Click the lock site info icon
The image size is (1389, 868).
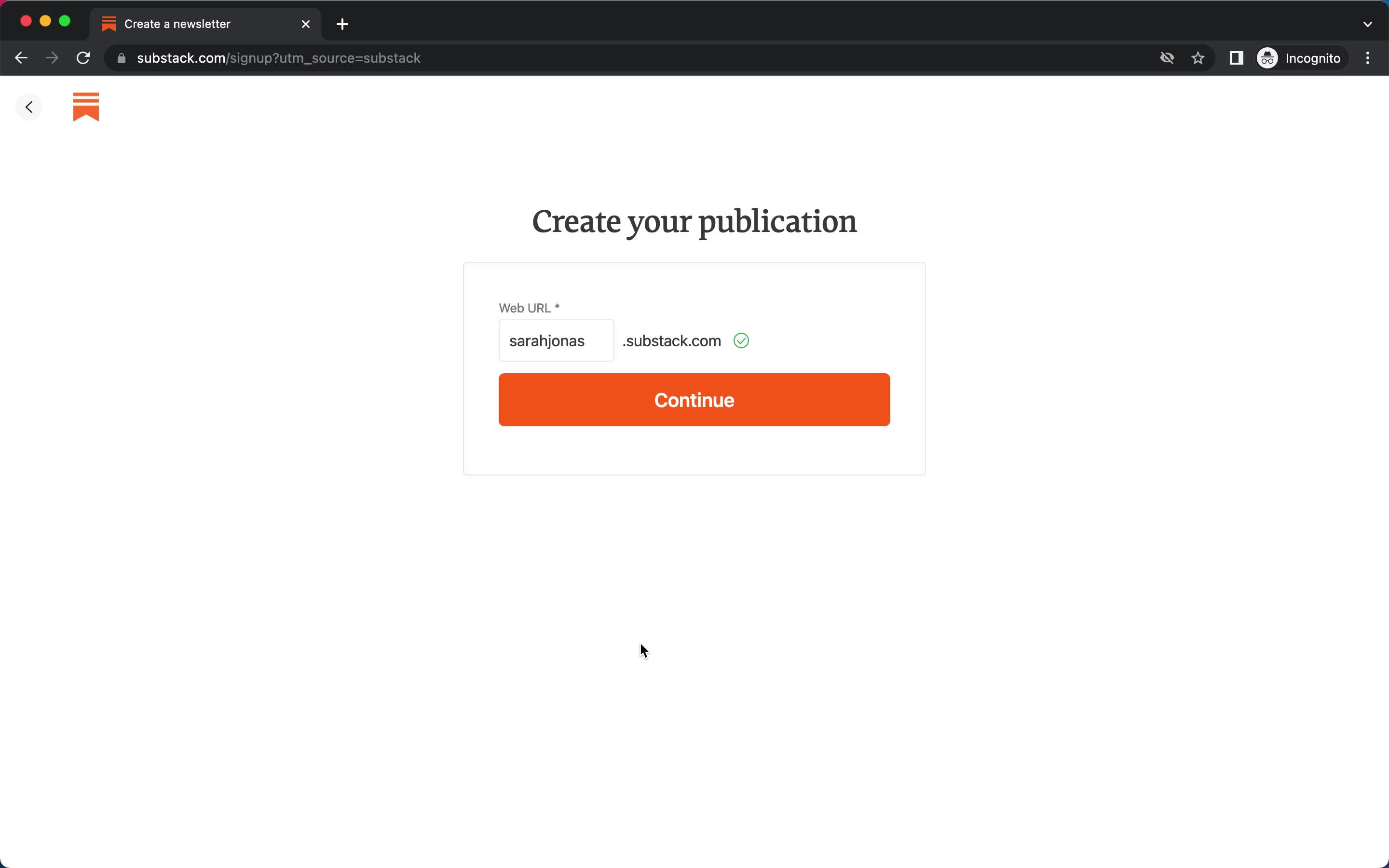coord(121,58)
